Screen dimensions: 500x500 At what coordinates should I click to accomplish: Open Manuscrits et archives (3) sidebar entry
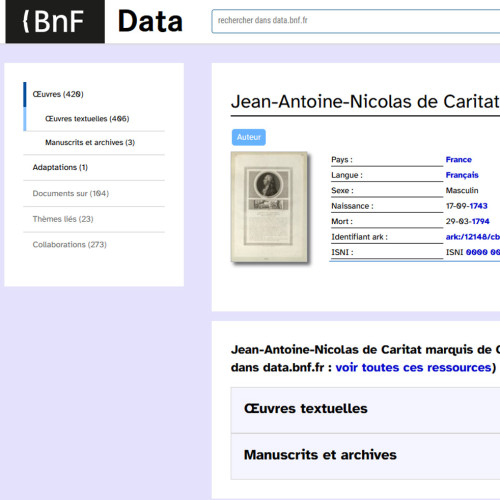click(x=90, y=143)
